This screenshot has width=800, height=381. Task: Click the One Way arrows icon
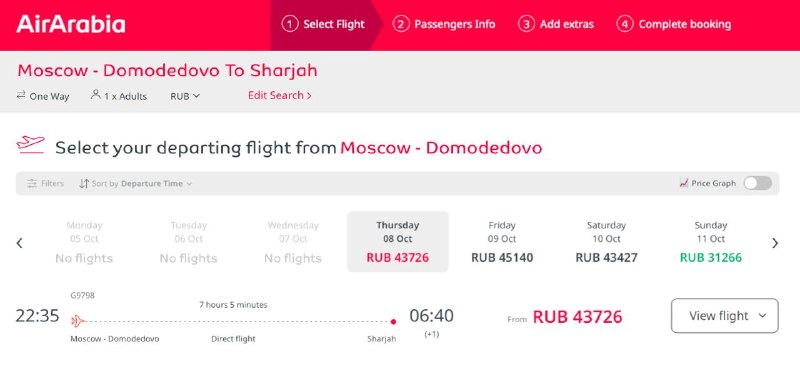(21, 95)
